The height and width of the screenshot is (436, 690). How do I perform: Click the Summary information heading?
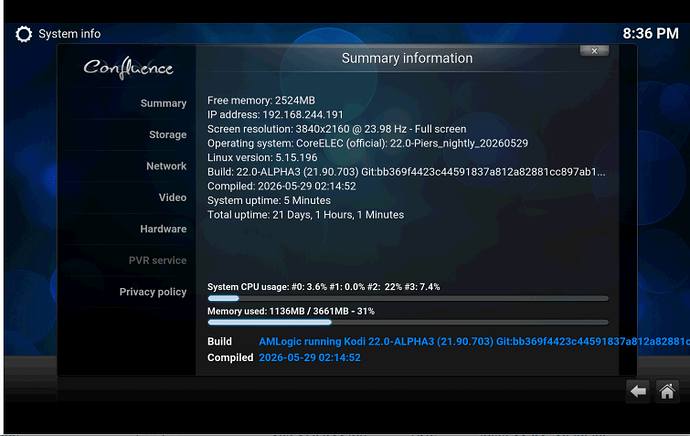coord(407,58)
